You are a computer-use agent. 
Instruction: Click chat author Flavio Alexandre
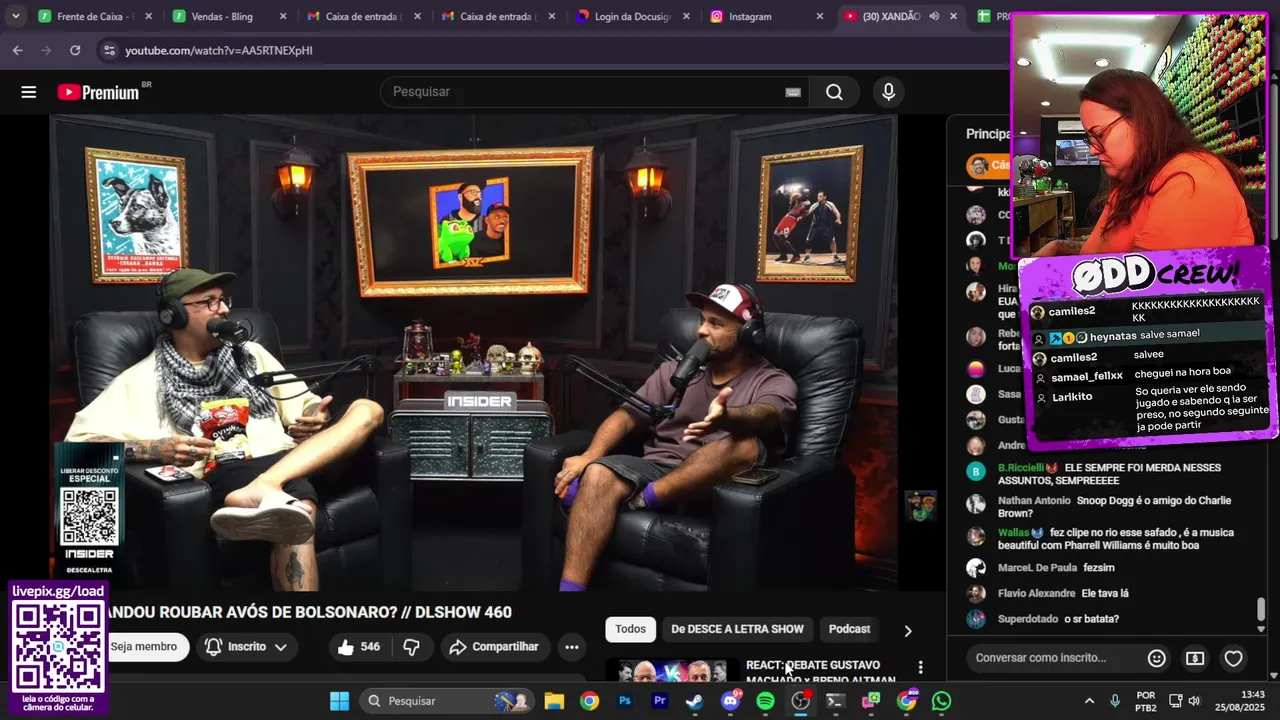(1037, 594)
